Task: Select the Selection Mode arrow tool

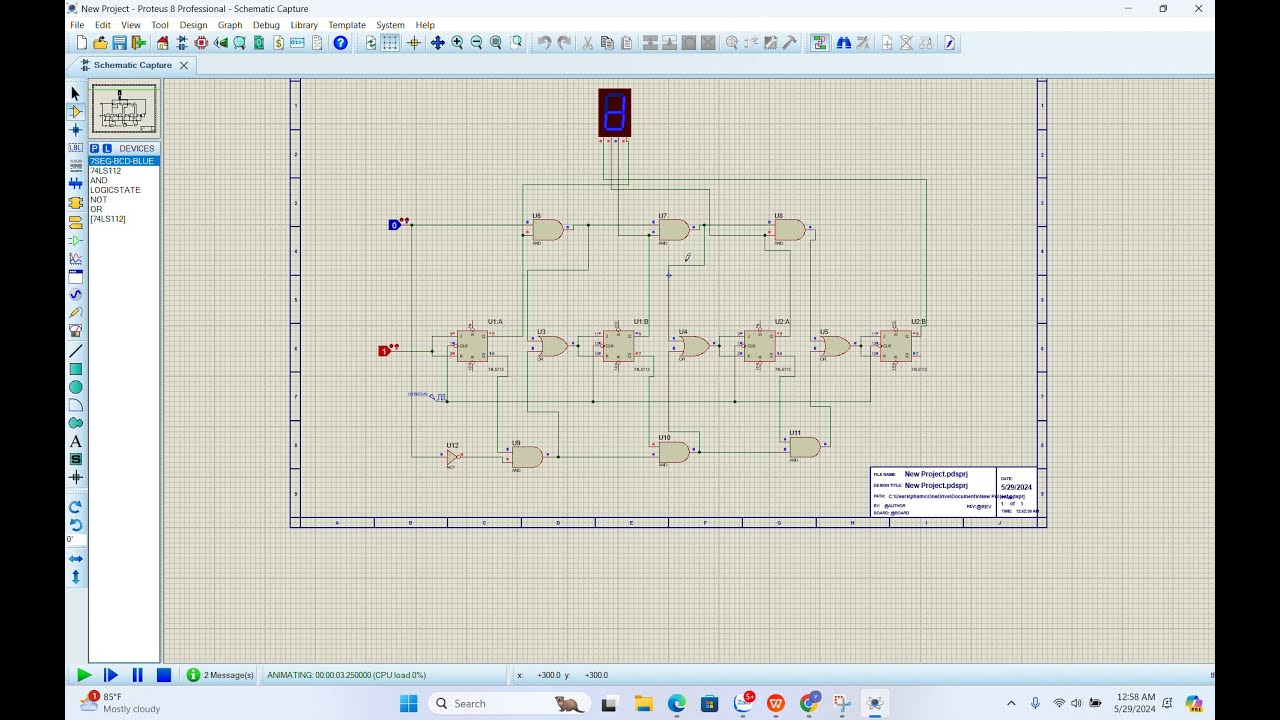Action: [x=75, y=93]
